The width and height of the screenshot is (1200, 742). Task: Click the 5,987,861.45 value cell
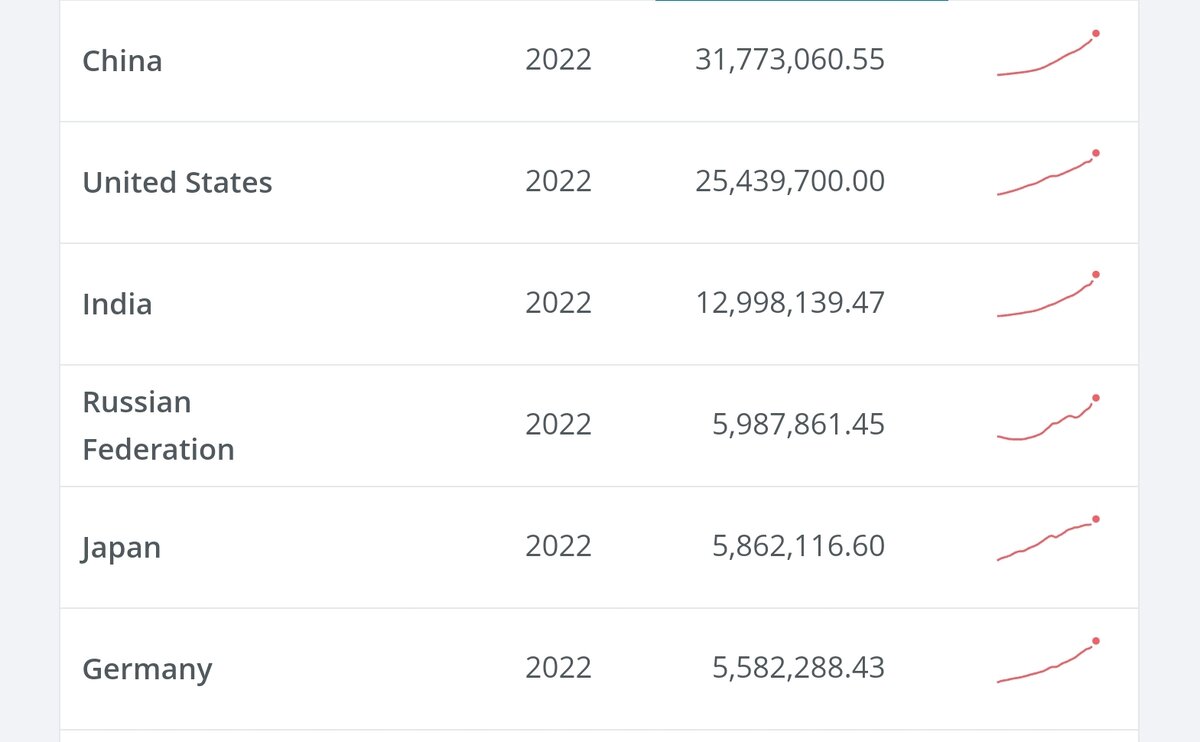(798, 425)
